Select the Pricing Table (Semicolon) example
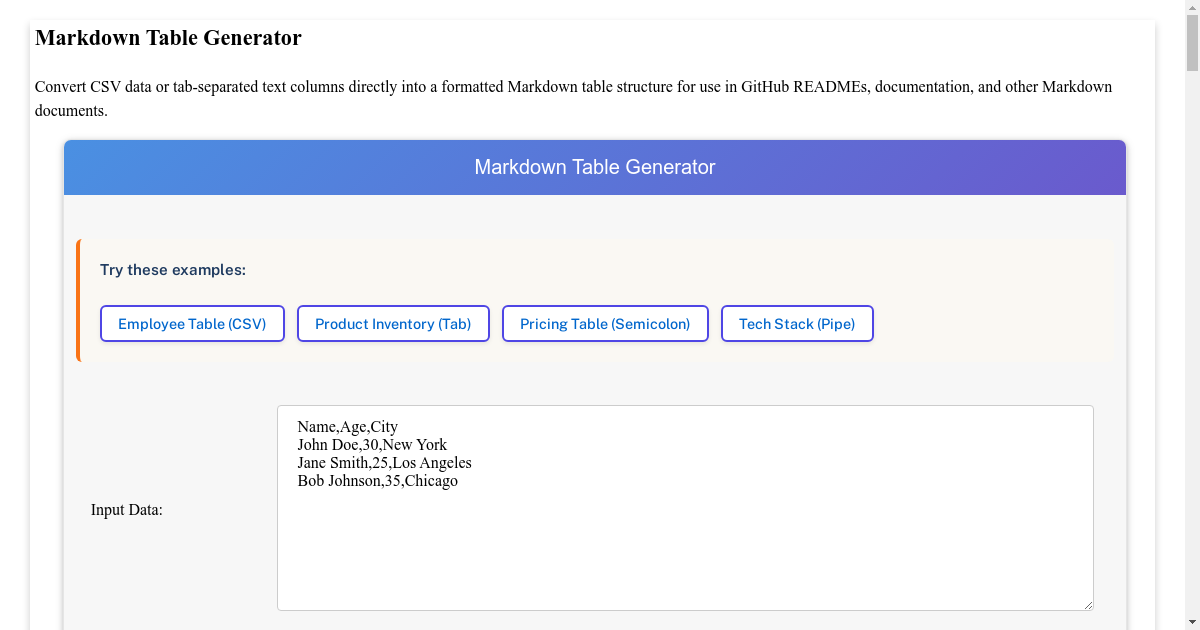This screenshot has width=1200, height=630. 605,324
